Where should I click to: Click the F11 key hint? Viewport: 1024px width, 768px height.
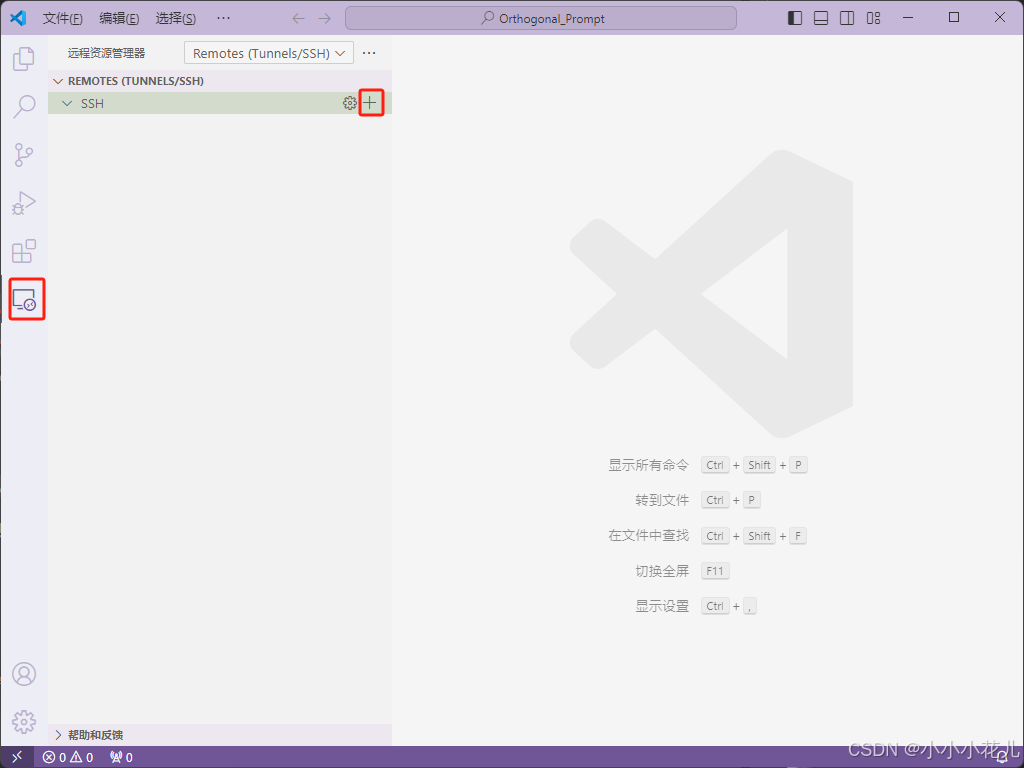tap(715, 571)
